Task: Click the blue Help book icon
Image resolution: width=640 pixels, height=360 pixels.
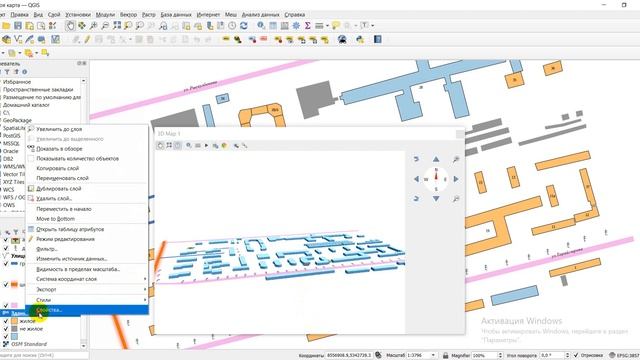Action: click(x=378, y=40)
